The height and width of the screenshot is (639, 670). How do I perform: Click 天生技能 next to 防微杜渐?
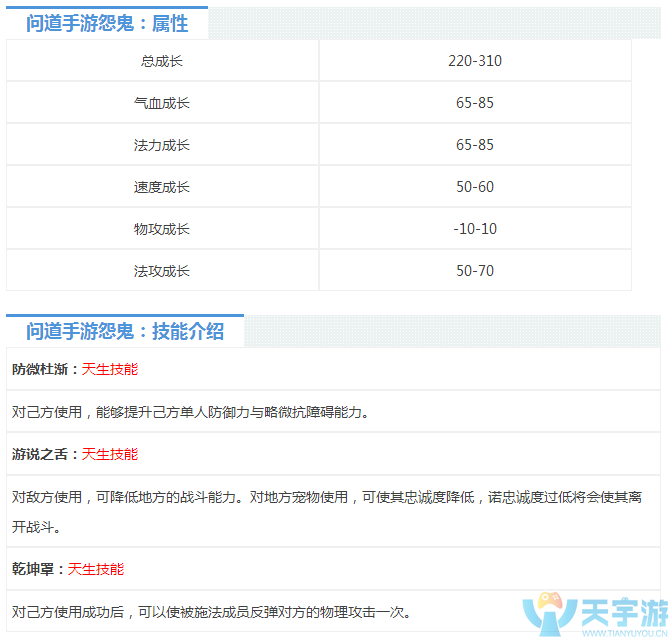(110, 369)
